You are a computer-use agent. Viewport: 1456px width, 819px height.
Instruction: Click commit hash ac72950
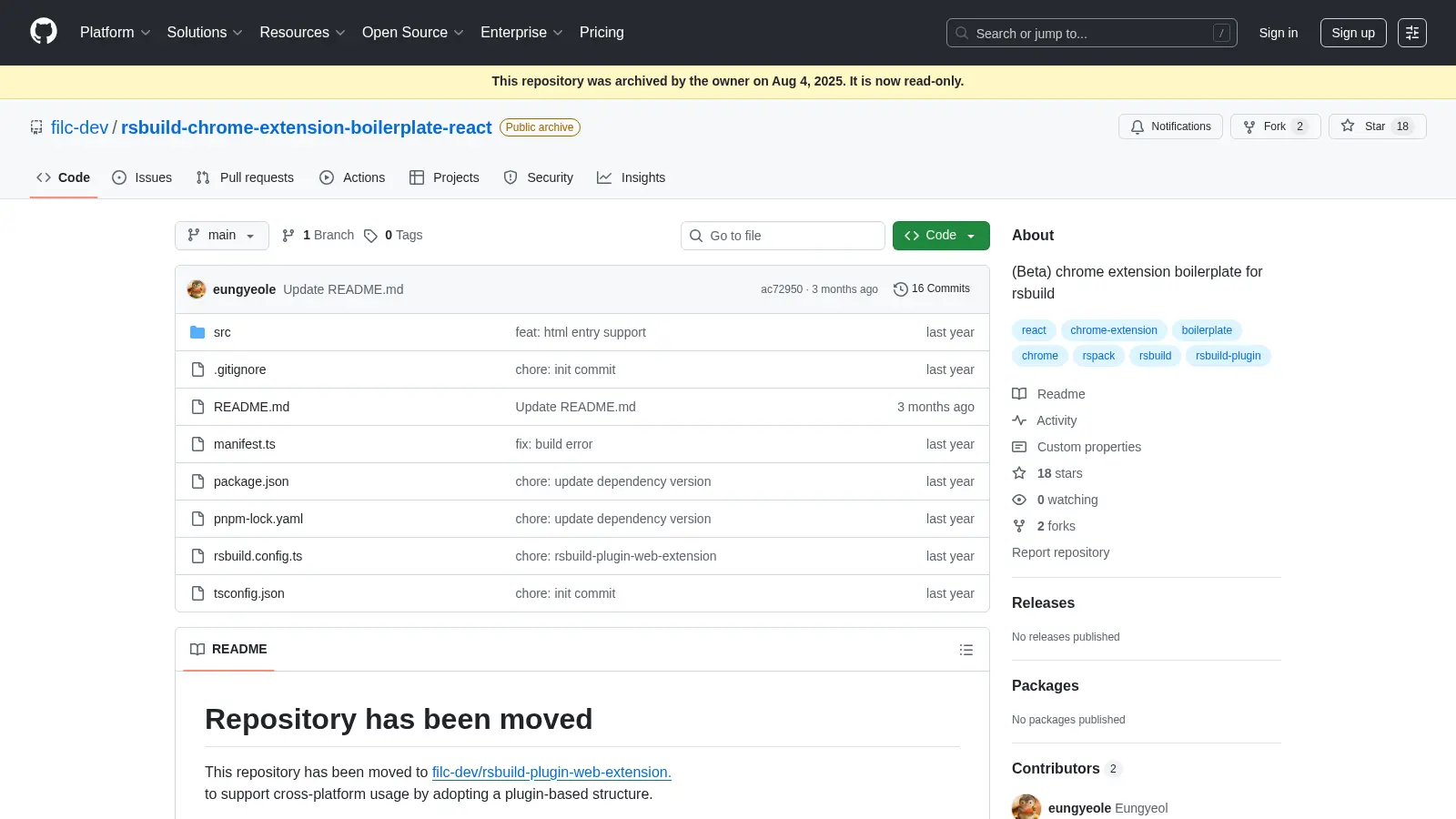click(x=782, y=289)
